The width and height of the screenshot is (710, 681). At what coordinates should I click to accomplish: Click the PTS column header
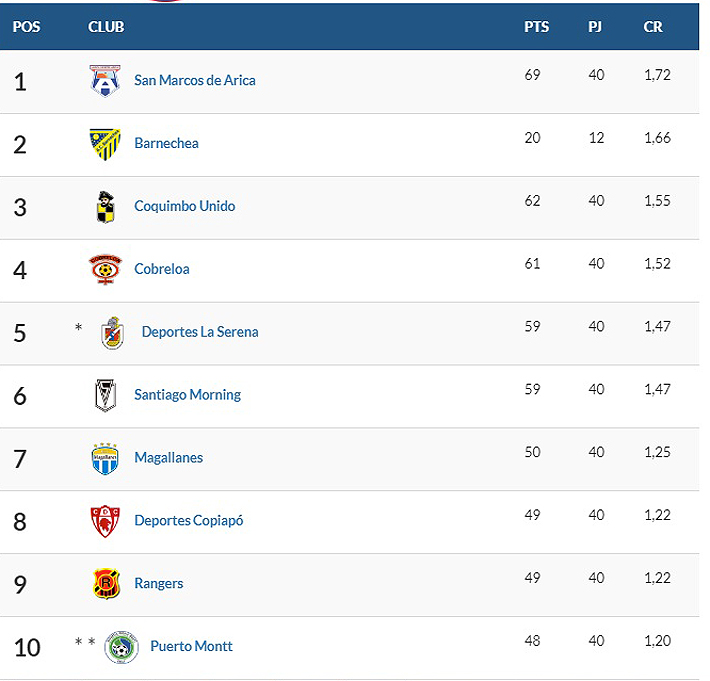pyautogui.click(x=537, y=27)
